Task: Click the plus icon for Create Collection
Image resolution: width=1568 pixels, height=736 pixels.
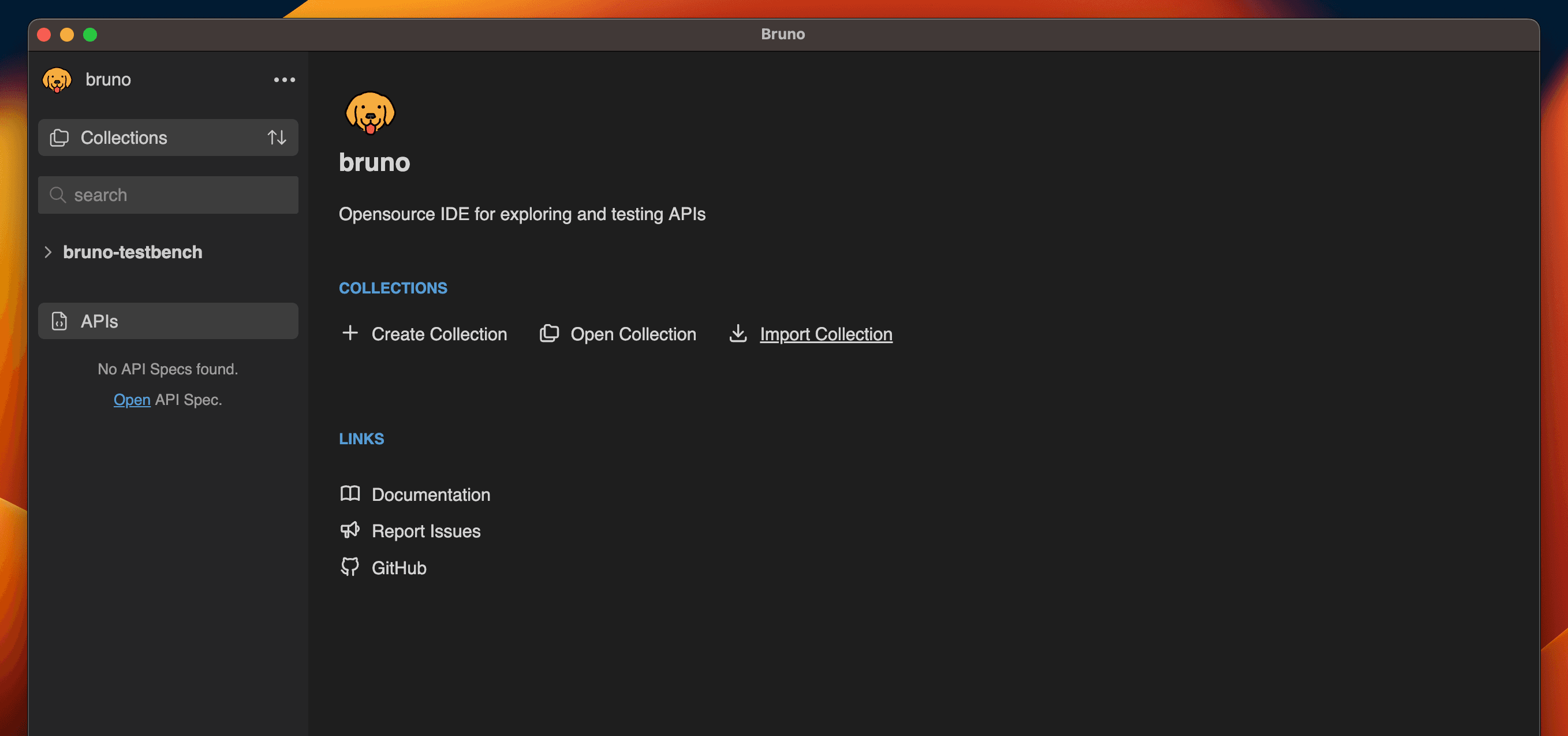Action: (350, 333)
